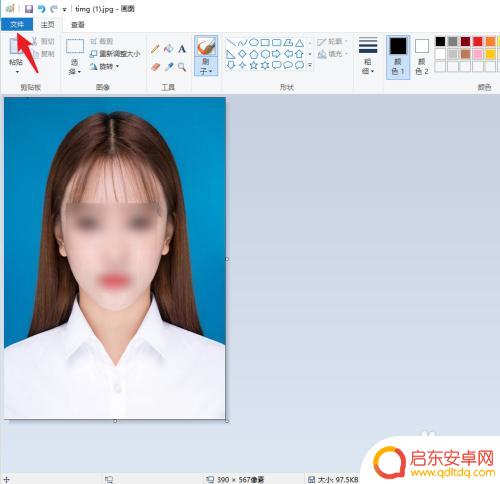Choose the Hexagon shape
Image resolution: width=500 pixels, height=484 pixels.
click(265, 54)
